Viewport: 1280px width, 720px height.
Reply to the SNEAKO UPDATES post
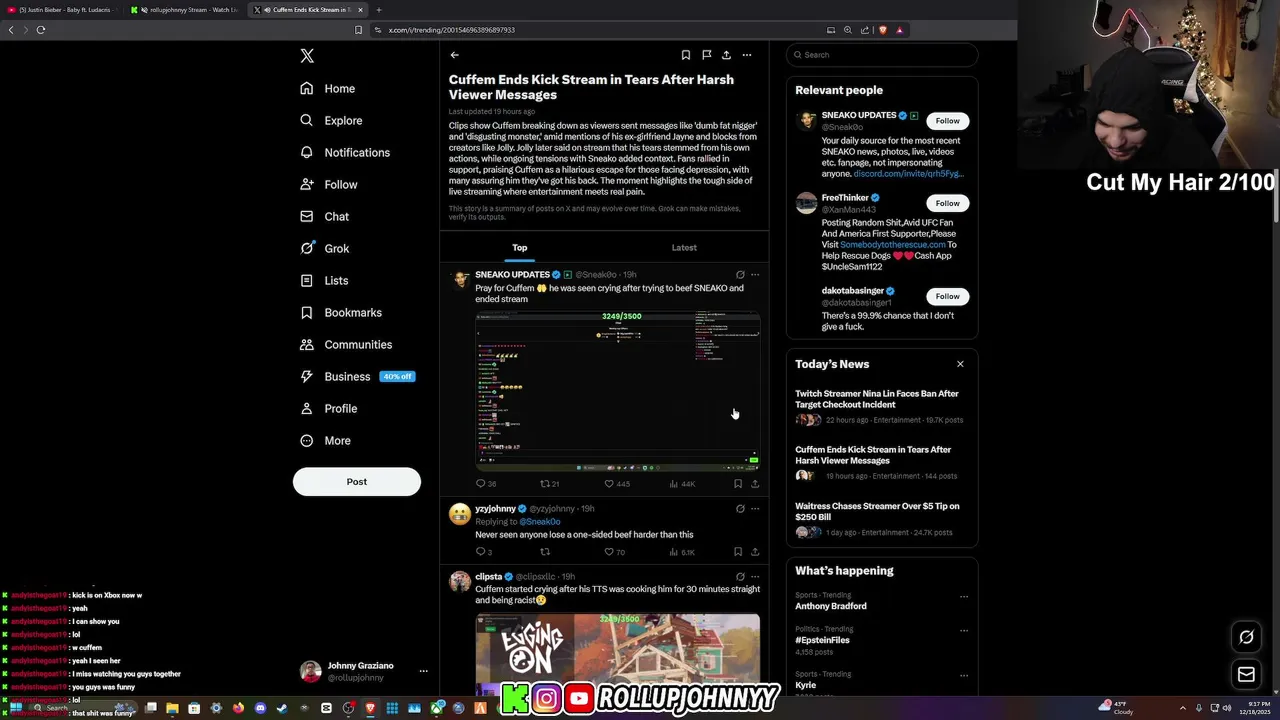coord(486,483)
